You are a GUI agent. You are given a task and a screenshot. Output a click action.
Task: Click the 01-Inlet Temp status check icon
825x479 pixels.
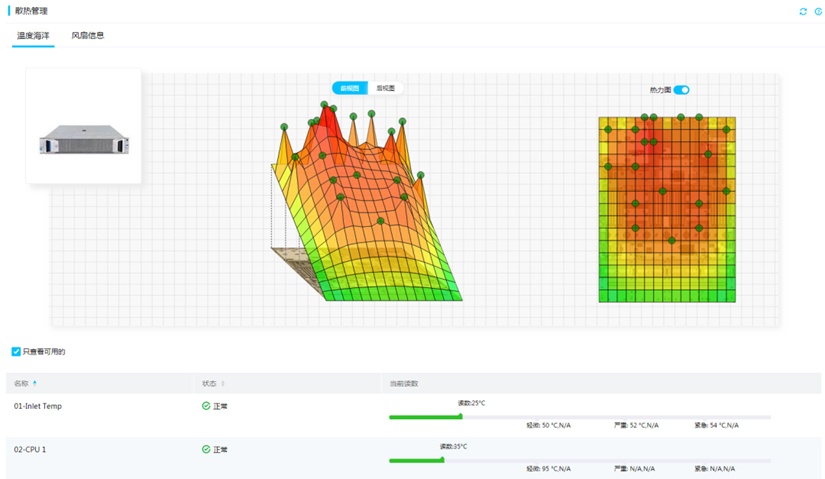[x=206, y=407]
